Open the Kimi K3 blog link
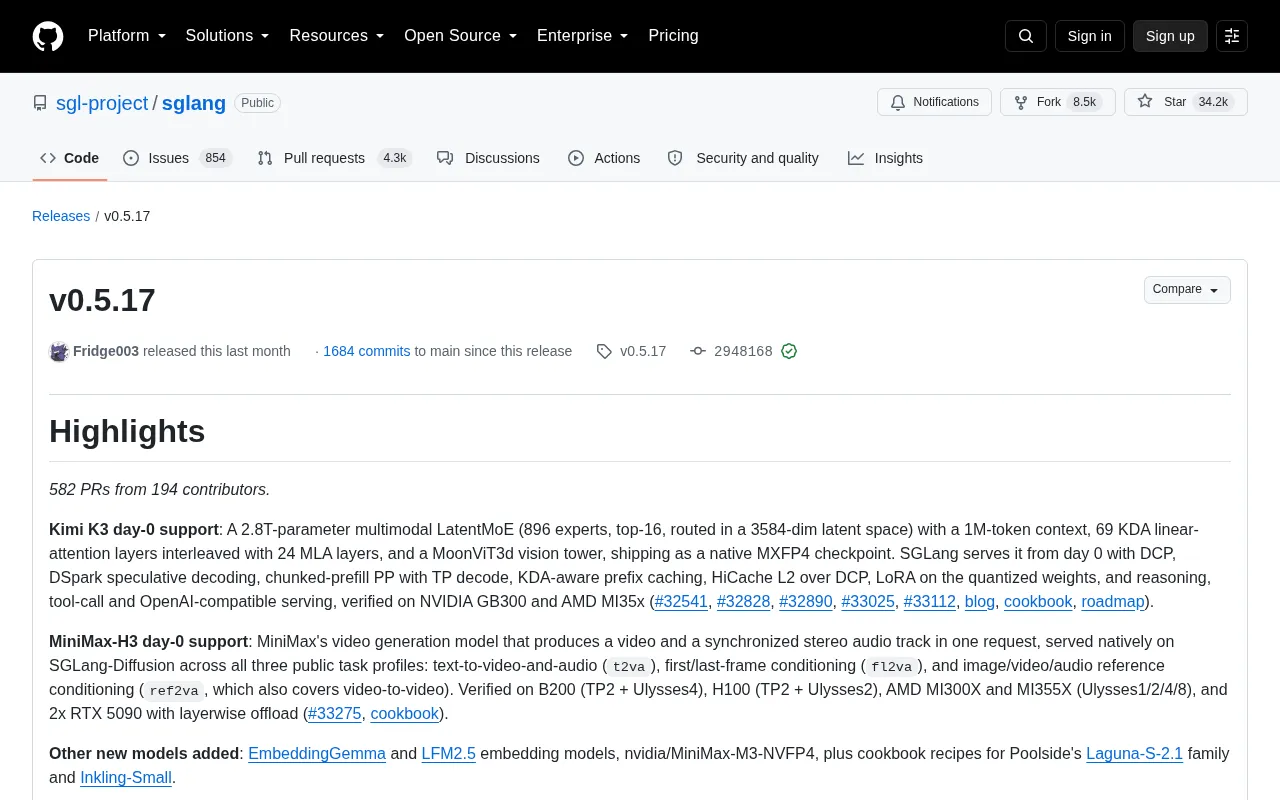1280x800 pixels. tap(980, 601)
